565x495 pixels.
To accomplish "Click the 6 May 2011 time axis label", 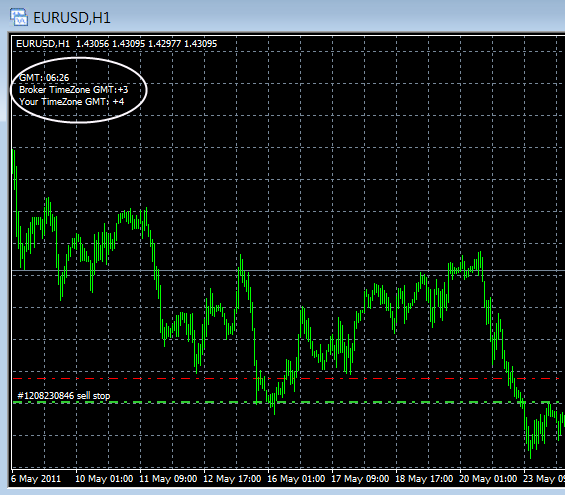I will click(36, 479).
